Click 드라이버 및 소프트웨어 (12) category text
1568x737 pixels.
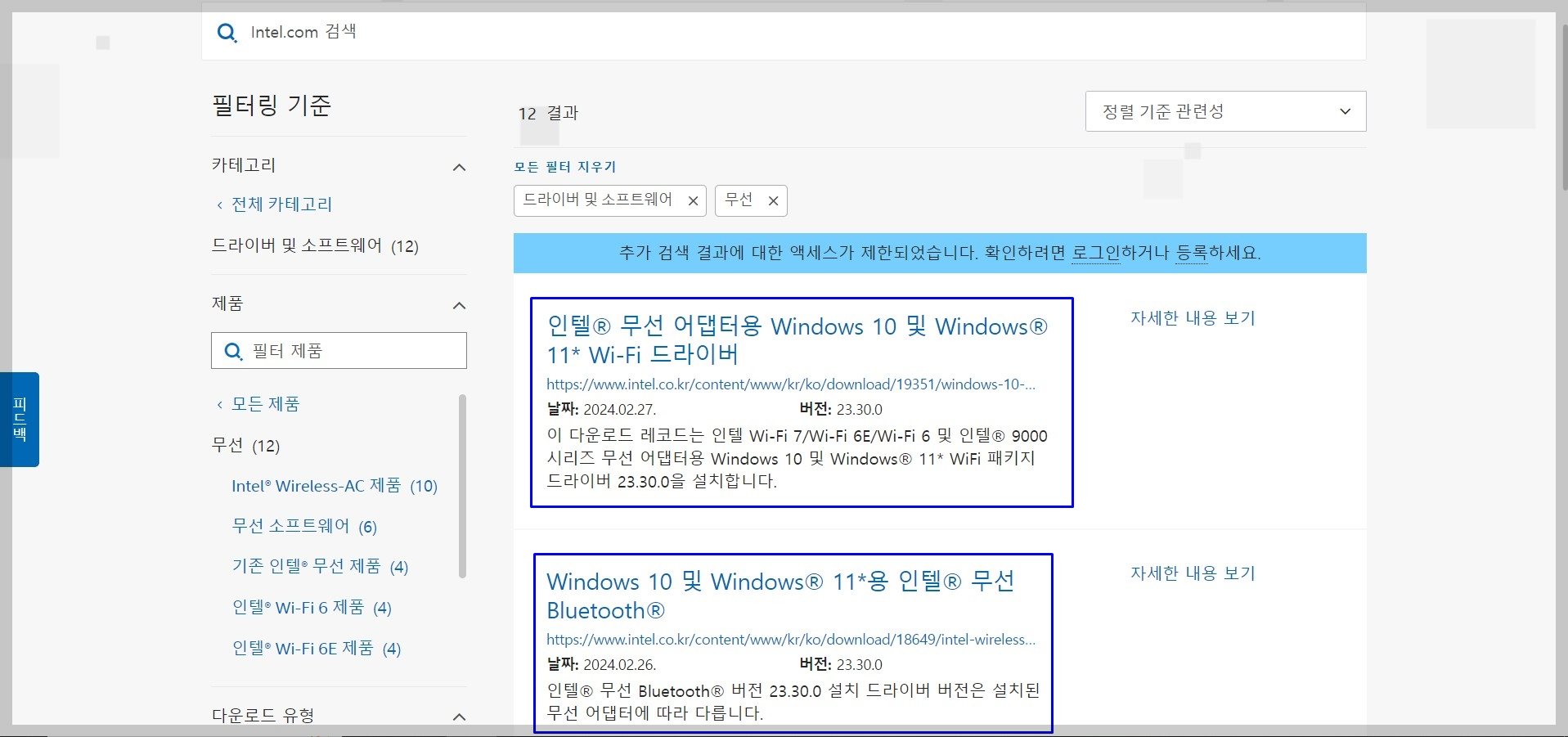315,245
